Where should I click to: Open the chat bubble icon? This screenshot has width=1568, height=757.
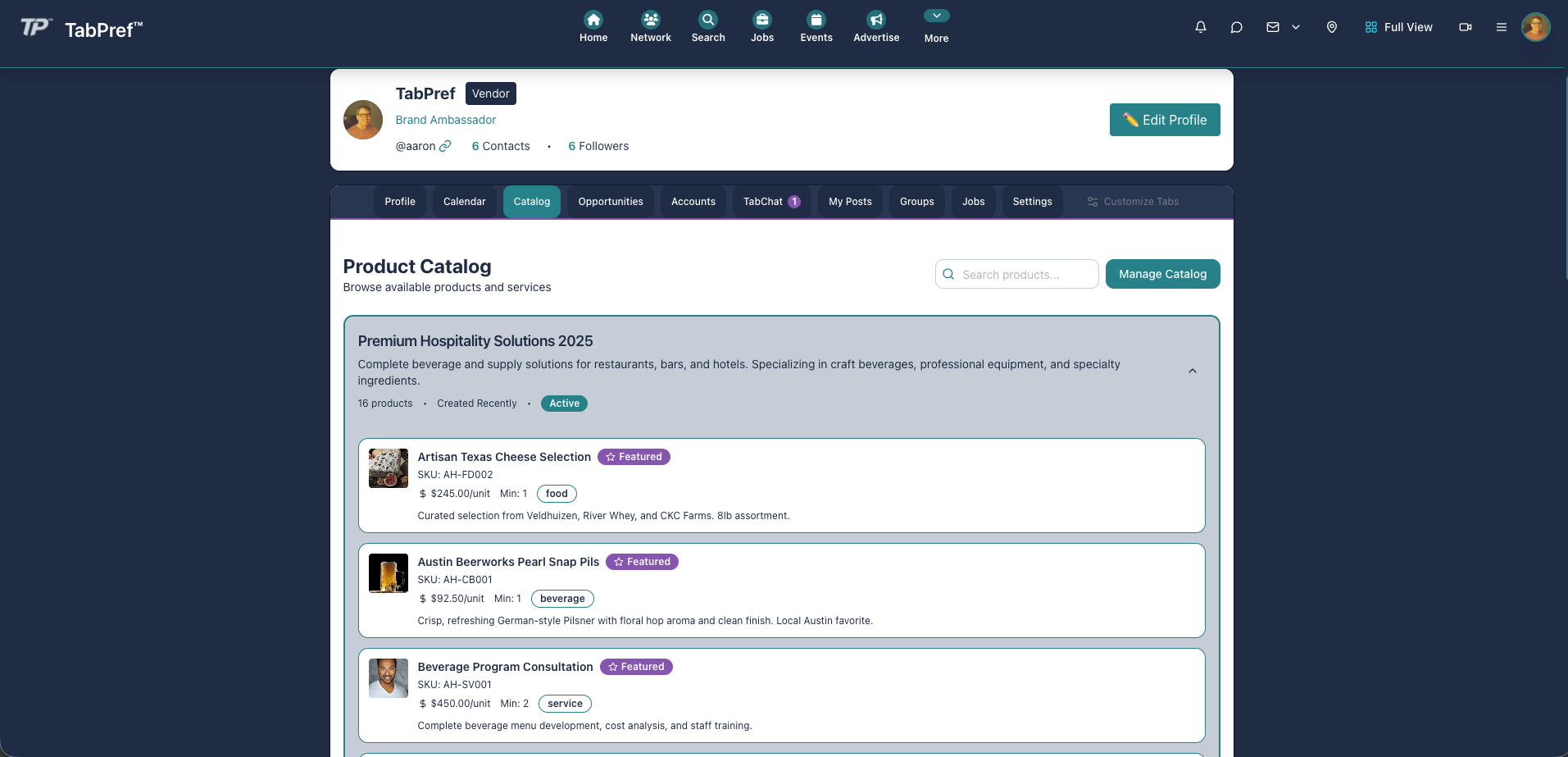[x=1237, y=27]
